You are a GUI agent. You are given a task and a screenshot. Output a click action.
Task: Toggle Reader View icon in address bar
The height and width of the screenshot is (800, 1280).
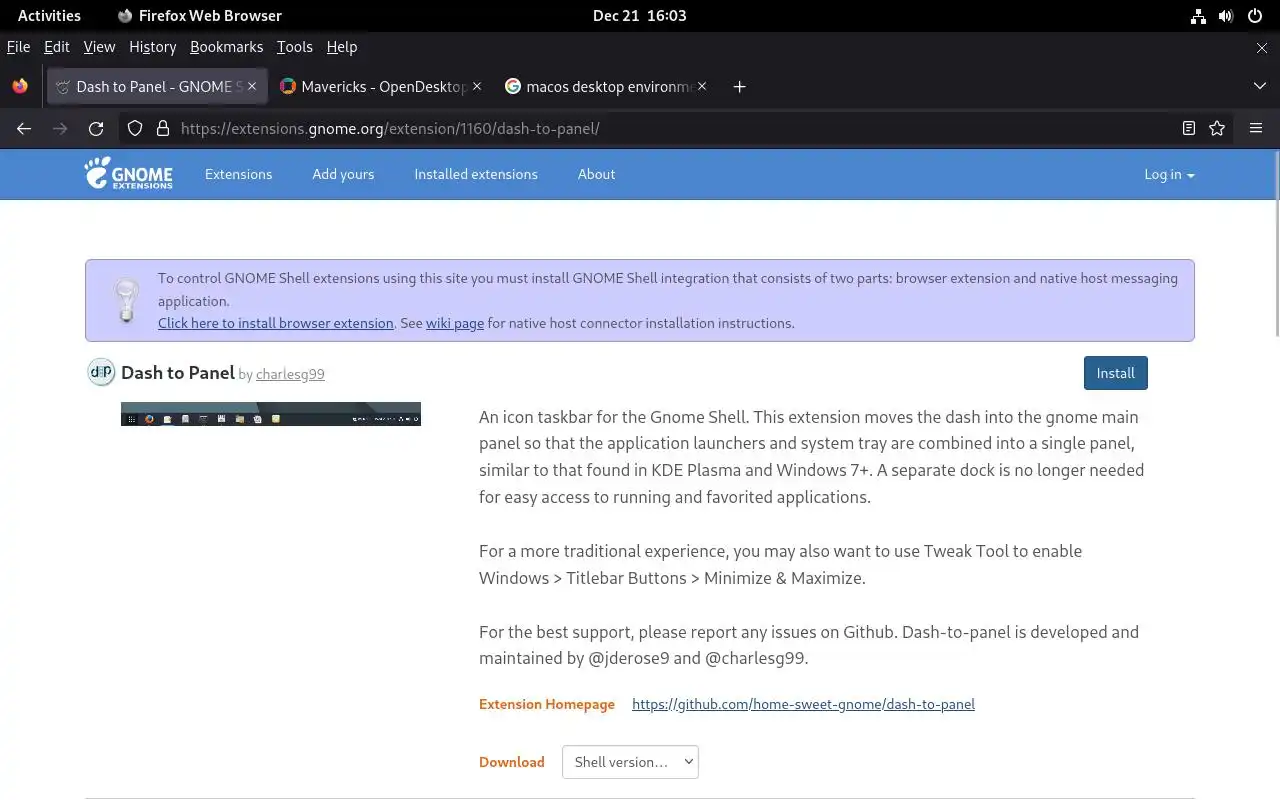1189,128
